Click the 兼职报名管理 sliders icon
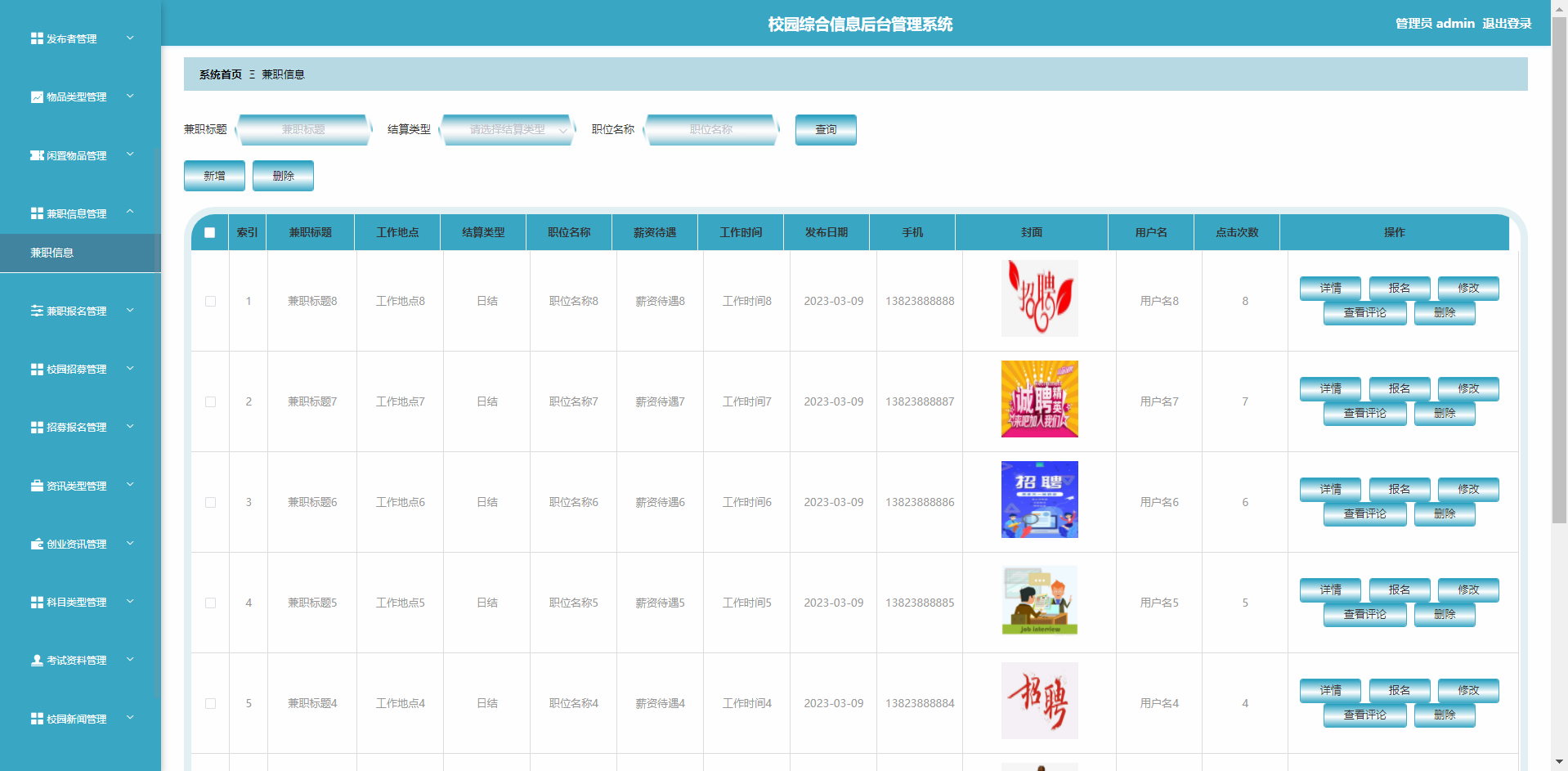Viewport: 1568px width, 771px height. pyautogui.click(x=37, y=311)
